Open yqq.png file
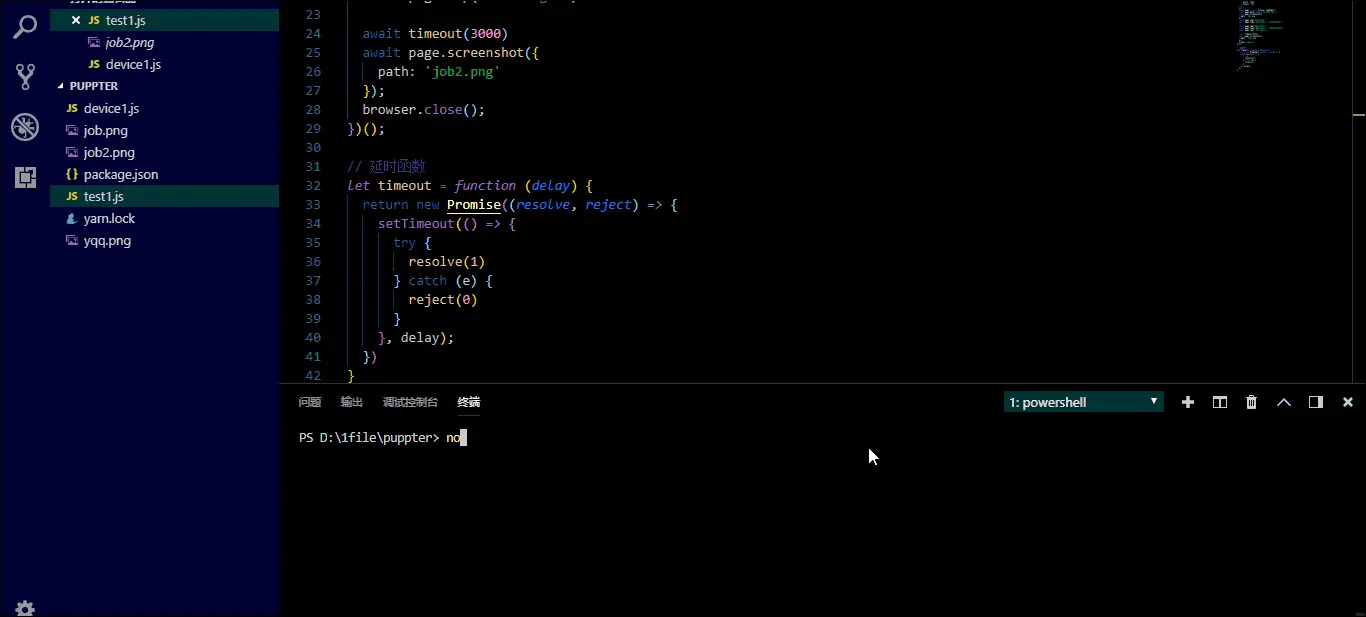The height and width of the screenshot is (617, 1366). coord(107,240)
